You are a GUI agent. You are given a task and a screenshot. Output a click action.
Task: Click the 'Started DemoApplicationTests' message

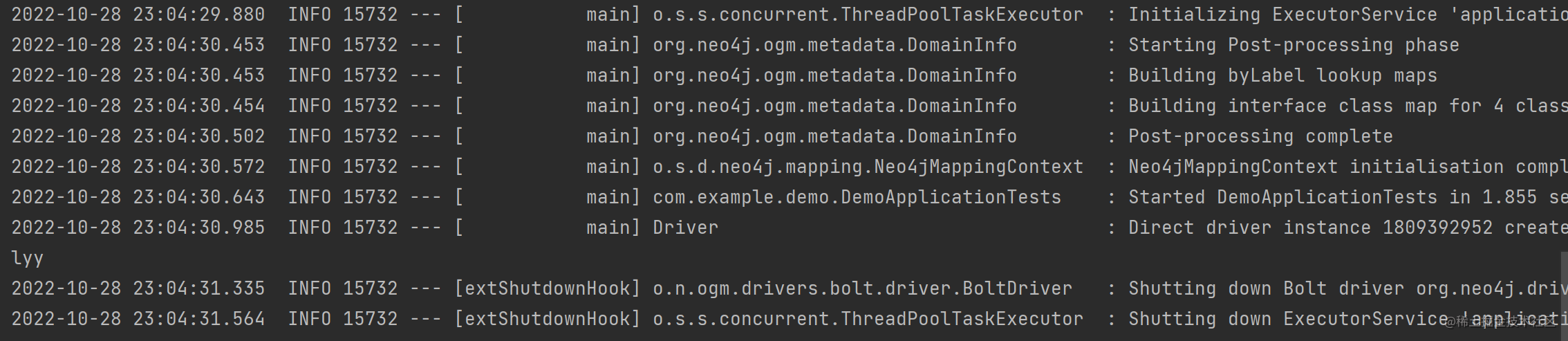[x=1282, y=197]
